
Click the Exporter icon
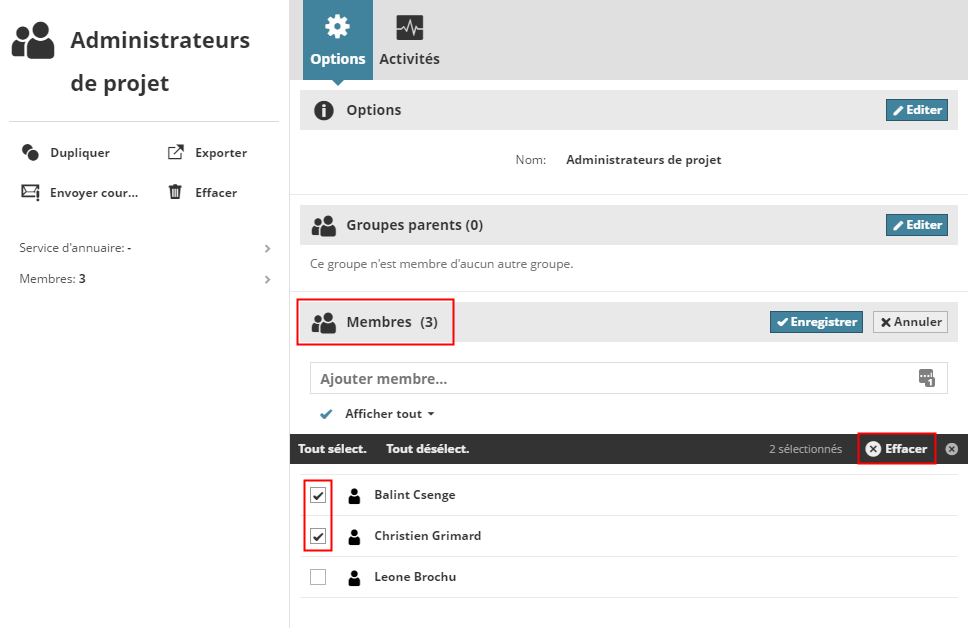(x=175, y=153)
